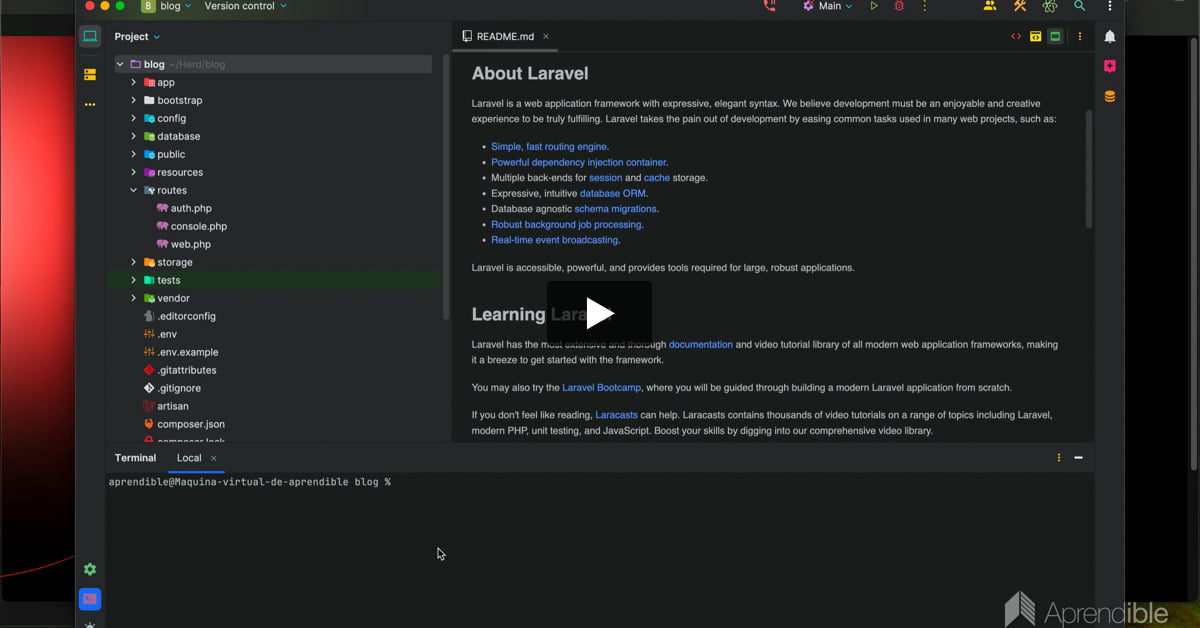
Task: Click the Terminal panel title
Action: tap(135, 458)
